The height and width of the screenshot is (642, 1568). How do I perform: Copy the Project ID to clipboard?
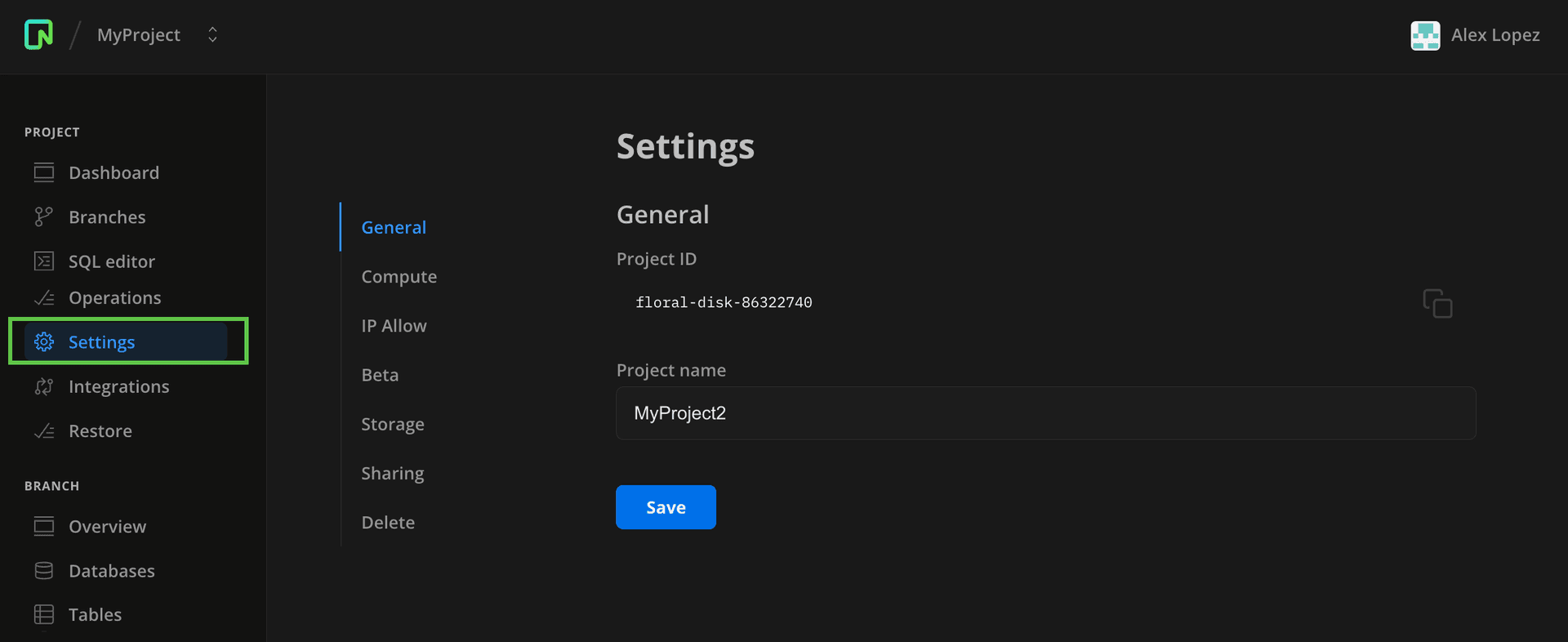click(x=1437, y=303)
